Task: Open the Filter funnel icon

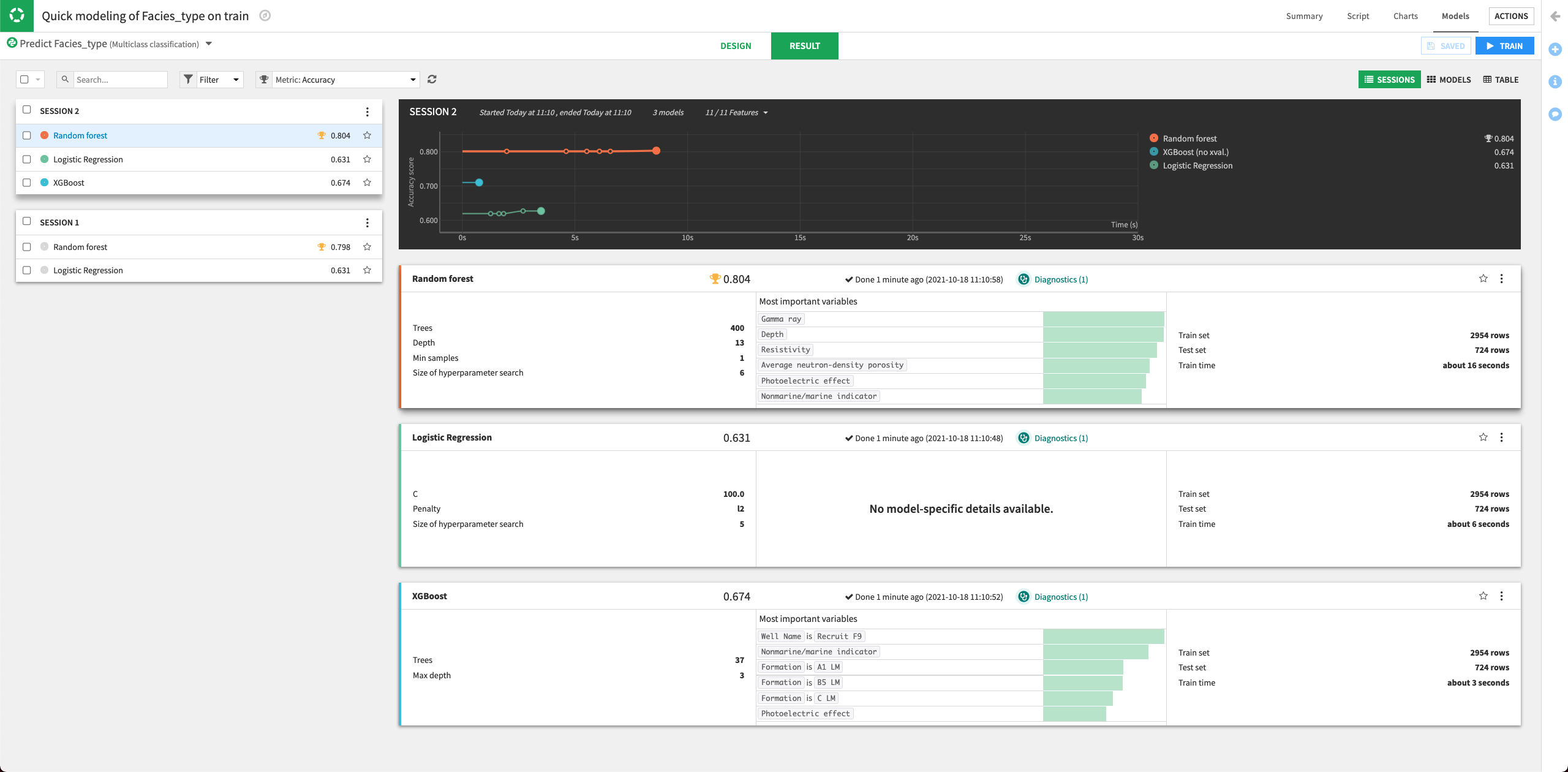Action: pyautogui.click(x=188, y=79)
